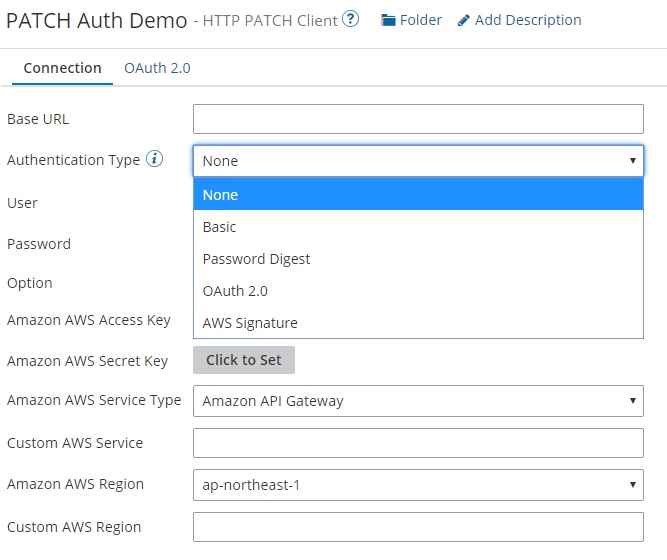Choose Basic authentication option
Image resolution: width=667 pixels, height=560 pixels.
pos(417,227)
